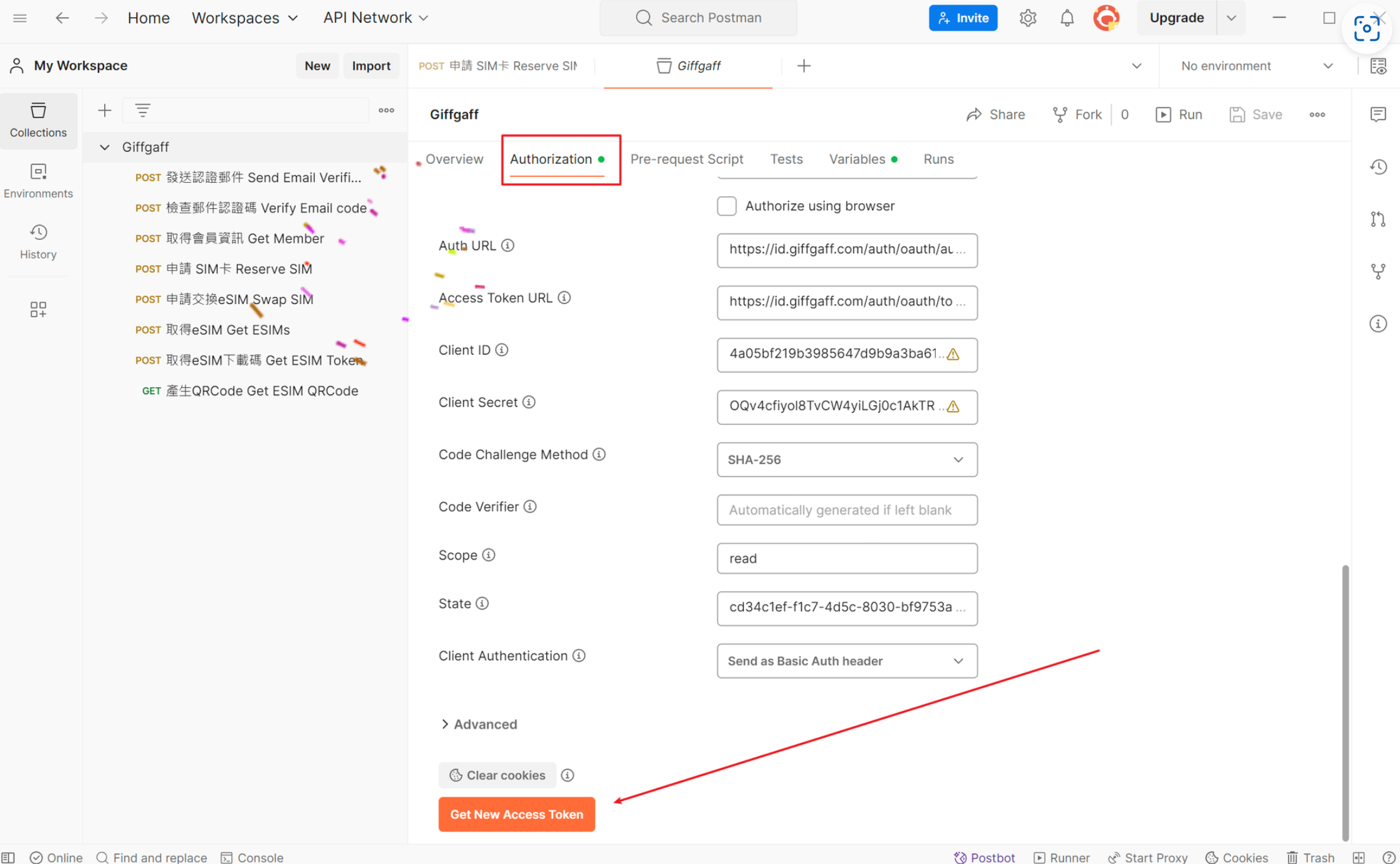Show info for Auth URL field
Screen dimensions: 1400x864
pyautogui.click(x=507, y=246)
